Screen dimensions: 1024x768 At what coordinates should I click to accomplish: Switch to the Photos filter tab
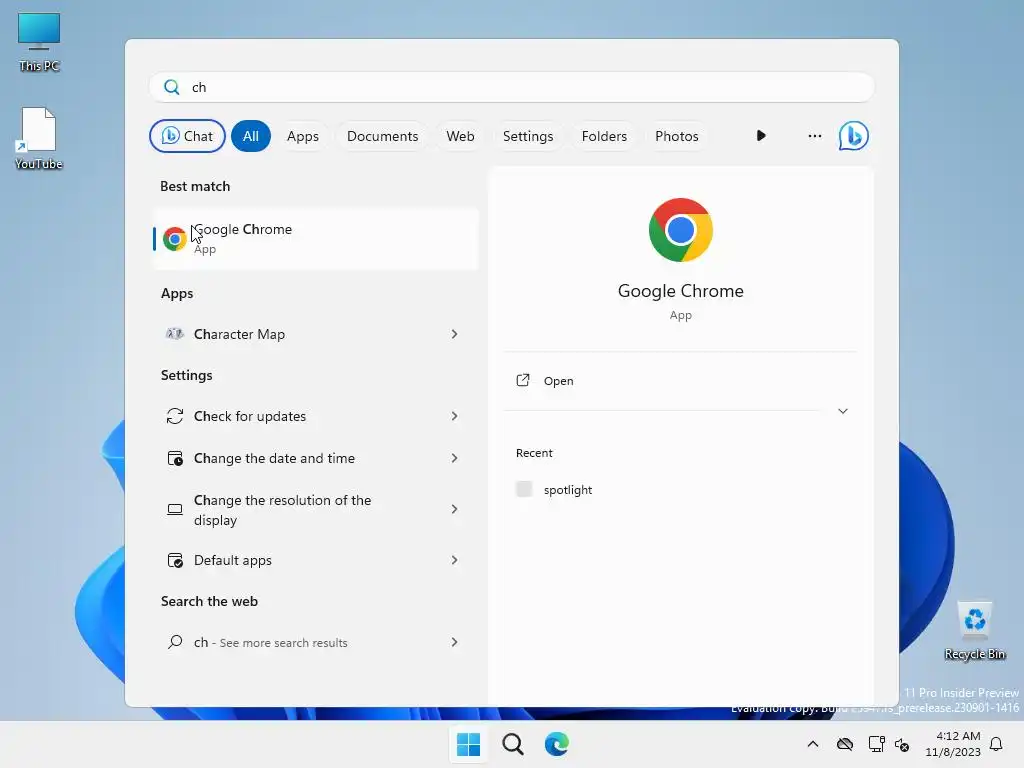click(x=677, y=136)
